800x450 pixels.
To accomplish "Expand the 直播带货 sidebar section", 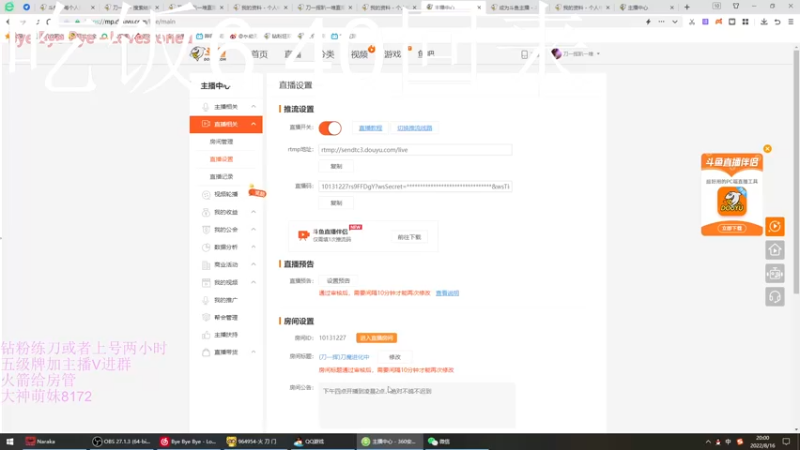I will click(254, 353).
